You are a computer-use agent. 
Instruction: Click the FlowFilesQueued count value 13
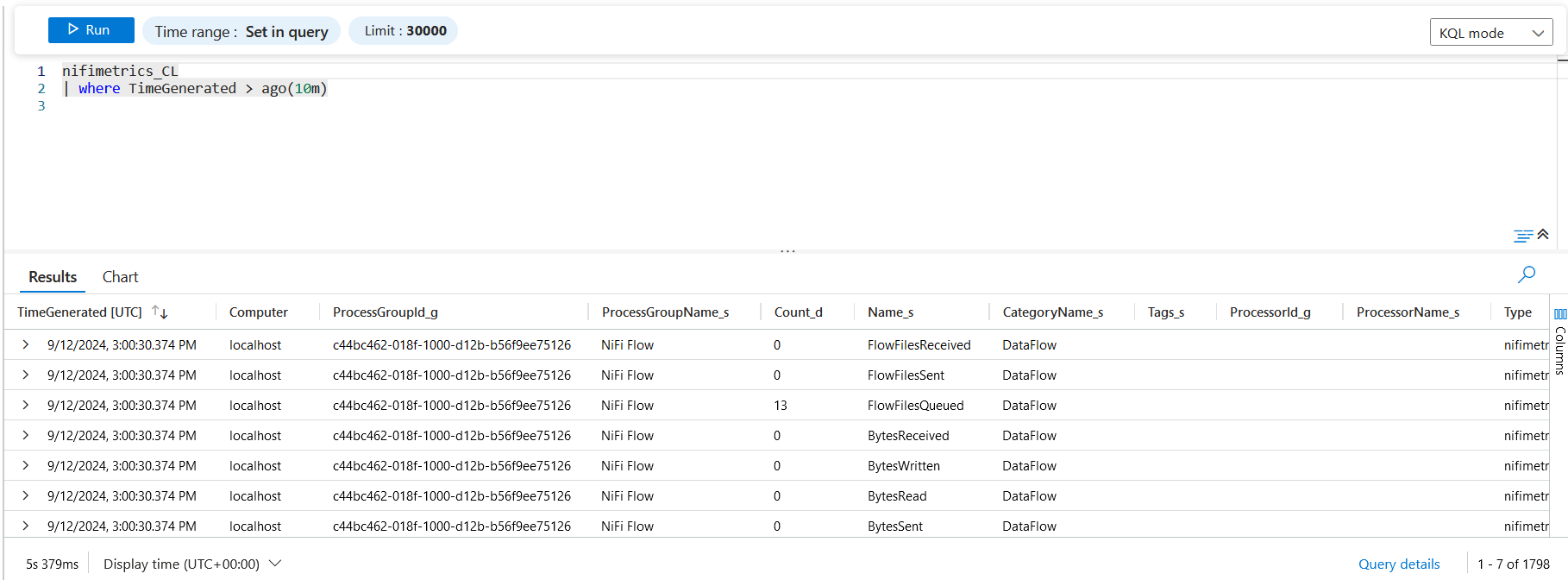(x=781, y=405)
